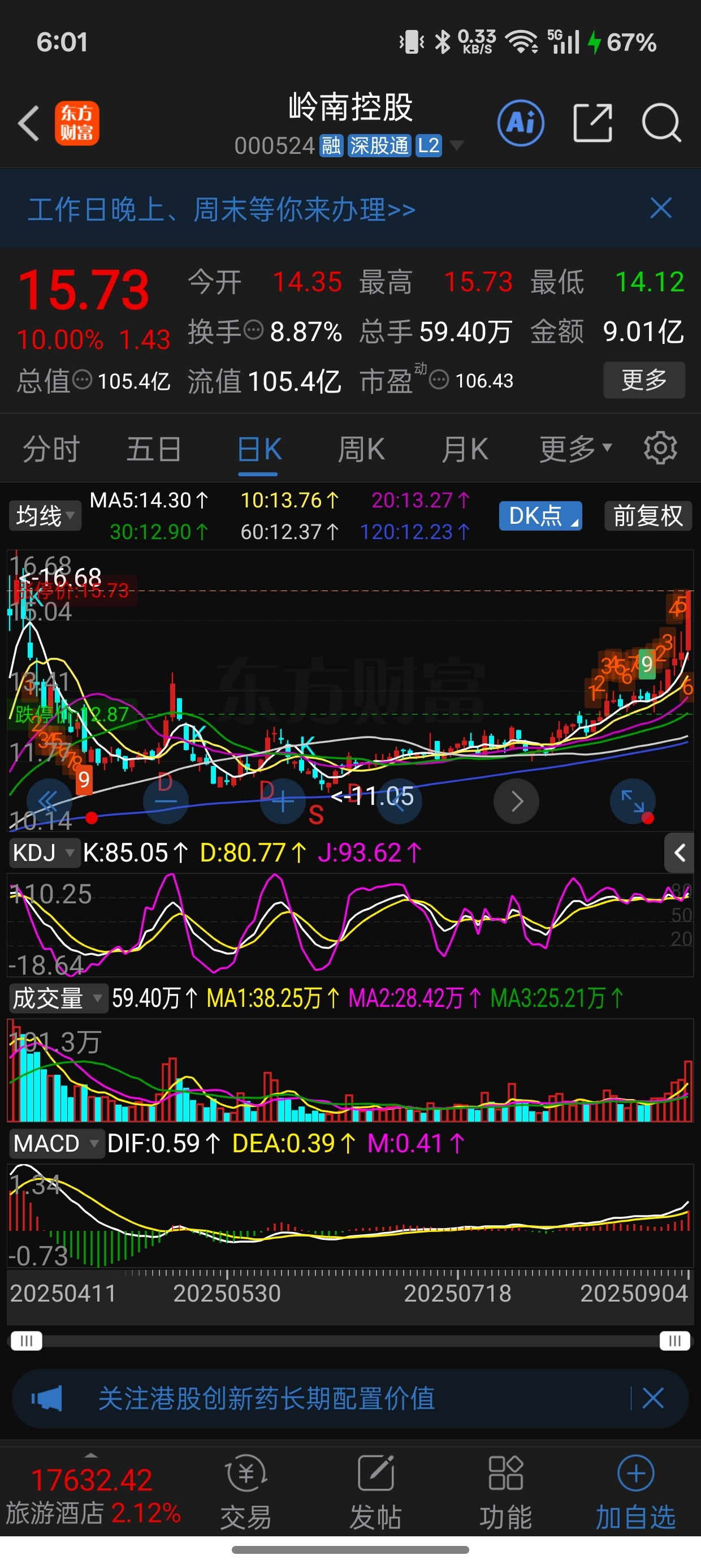701x1568 pixels.
Task: Tap the green 9 sequence marker
Action: click(x=646, y=664)
